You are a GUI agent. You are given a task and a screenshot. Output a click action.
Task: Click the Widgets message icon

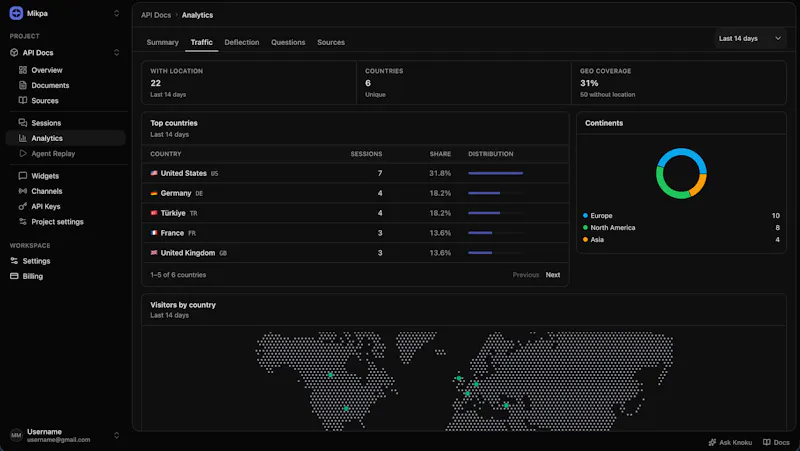pyautogui.click(x=23, y=176)
